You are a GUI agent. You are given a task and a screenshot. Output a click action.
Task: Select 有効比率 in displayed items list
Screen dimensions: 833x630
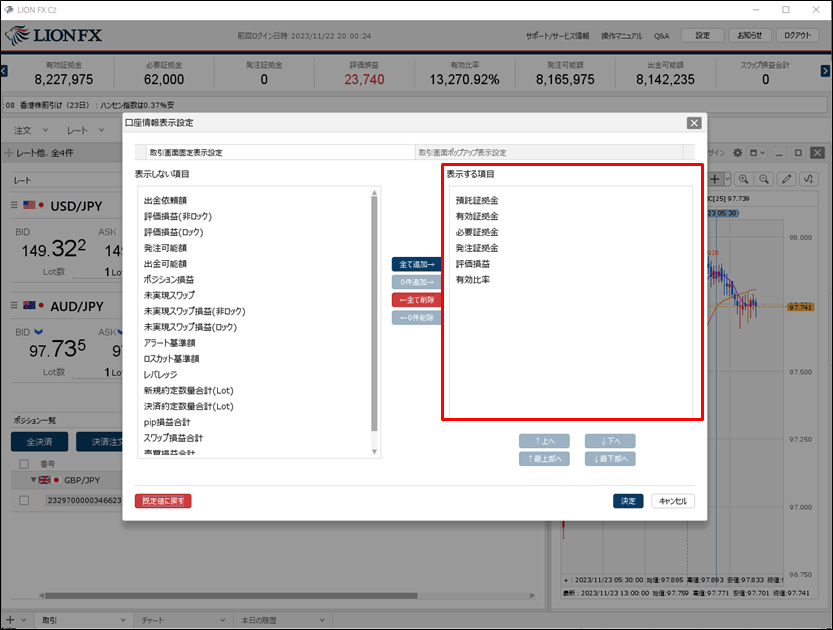(473, 279)
